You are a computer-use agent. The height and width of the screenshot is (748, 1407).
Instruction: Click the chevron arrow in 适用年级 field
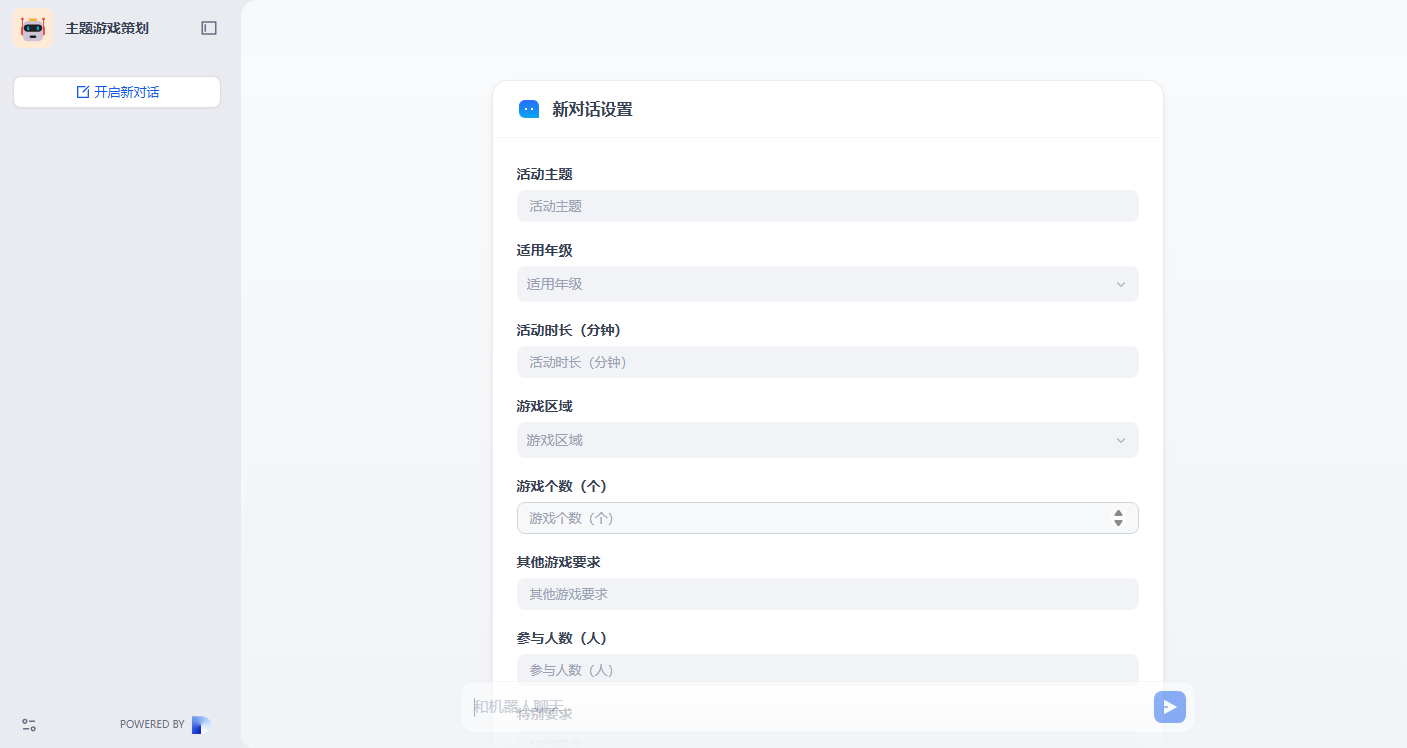[1120, 285]
